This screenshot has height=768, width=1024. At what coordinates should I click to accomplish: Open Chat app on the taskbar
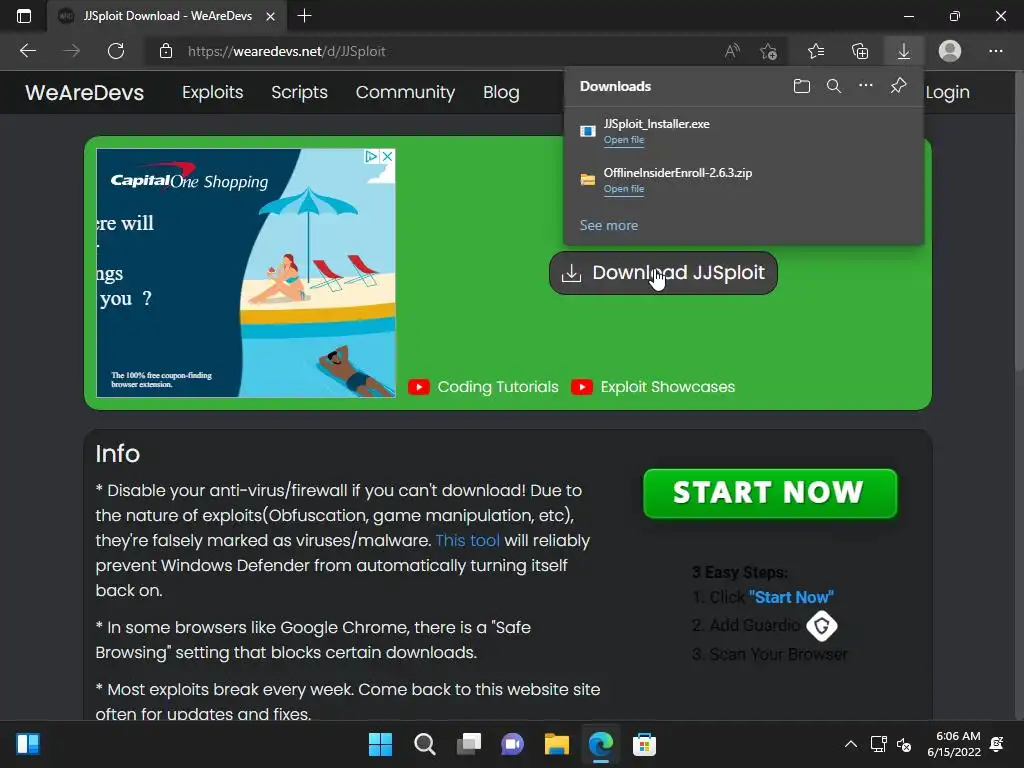pyautogui.click(x=513, y=744)
